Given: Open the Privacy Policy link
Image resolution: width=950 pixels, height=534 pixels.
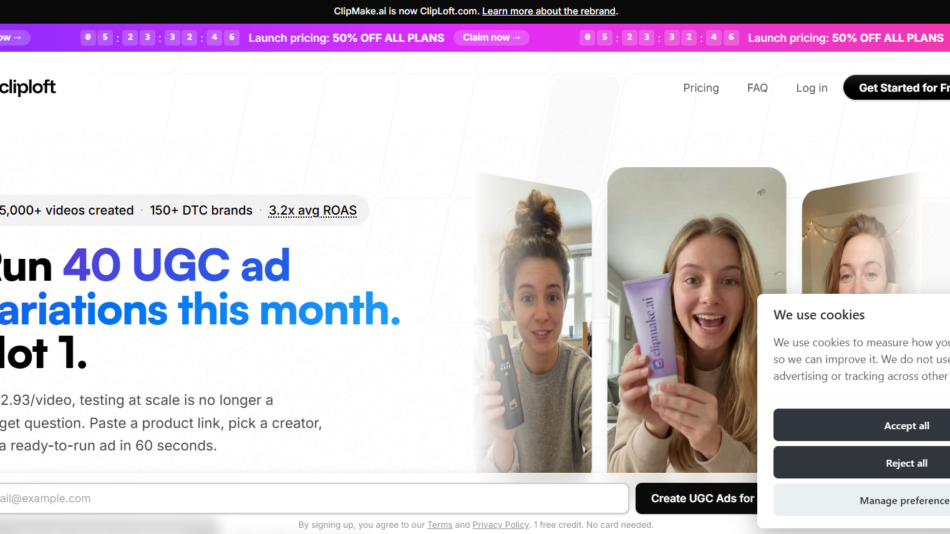Looking at the screenshot, I should (x=500, y=525).
